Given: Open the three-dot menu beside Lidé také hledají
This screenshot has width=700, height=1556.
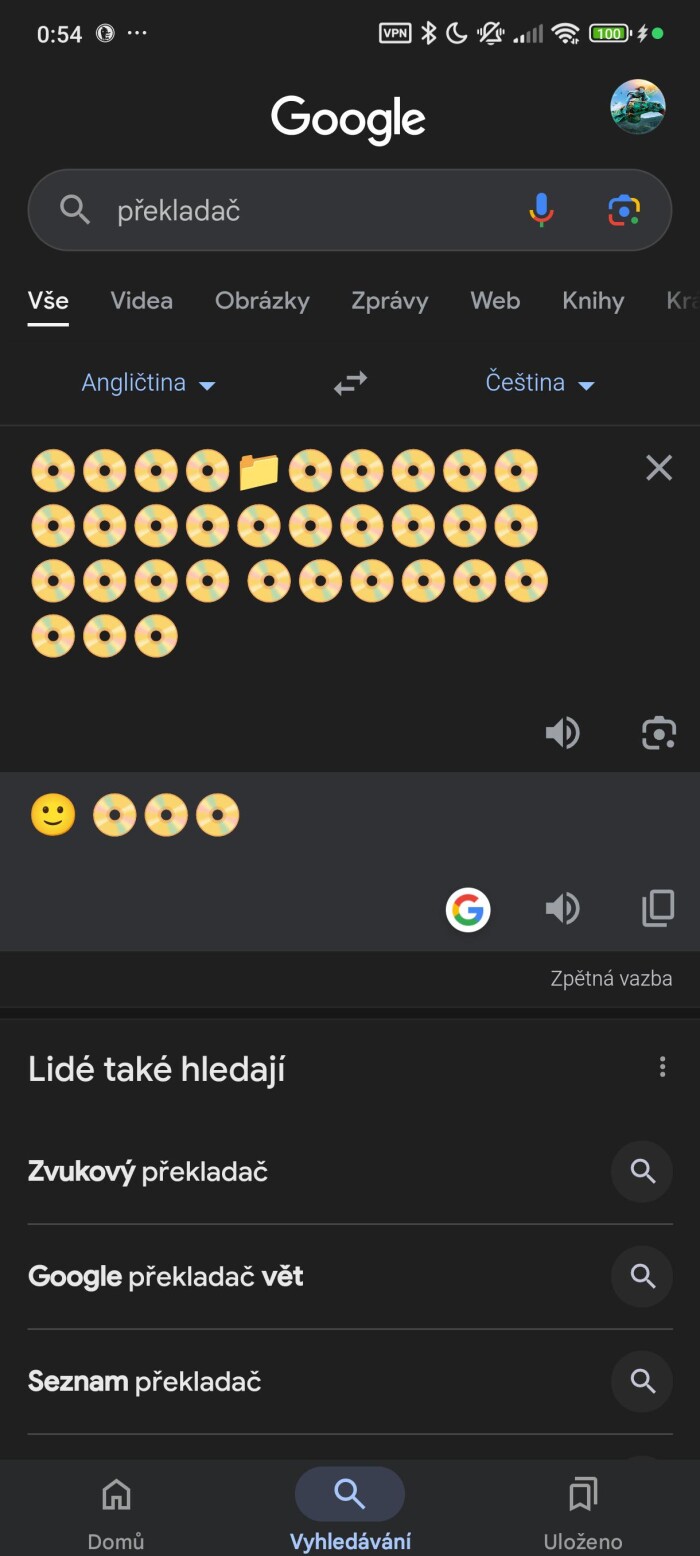Looking at the screenshot, I should tap(662, 1067).
